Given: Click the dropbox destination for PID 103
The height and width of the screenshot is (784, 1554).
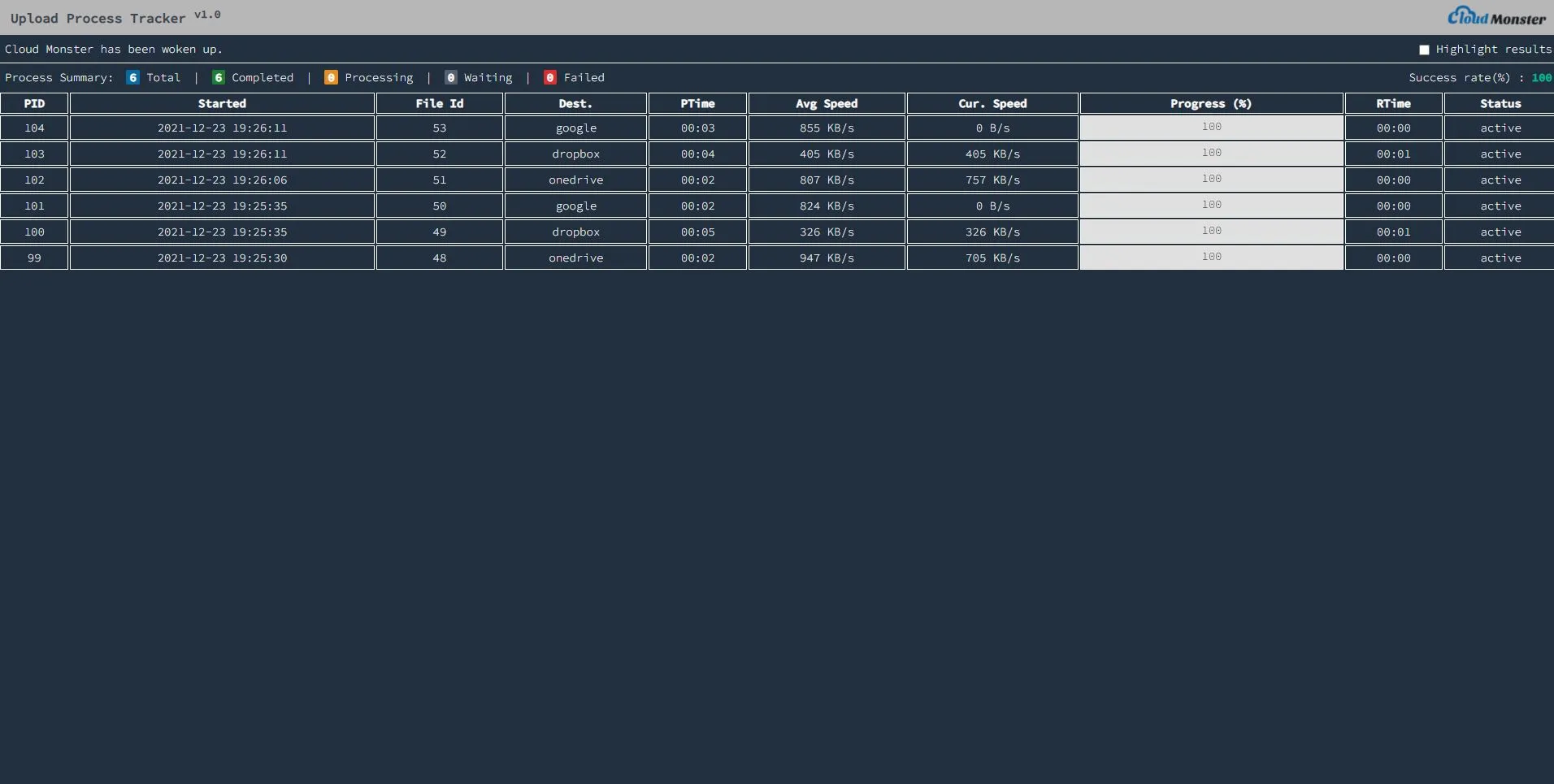Looking at the screenshot, I should (x=575, y=154).
